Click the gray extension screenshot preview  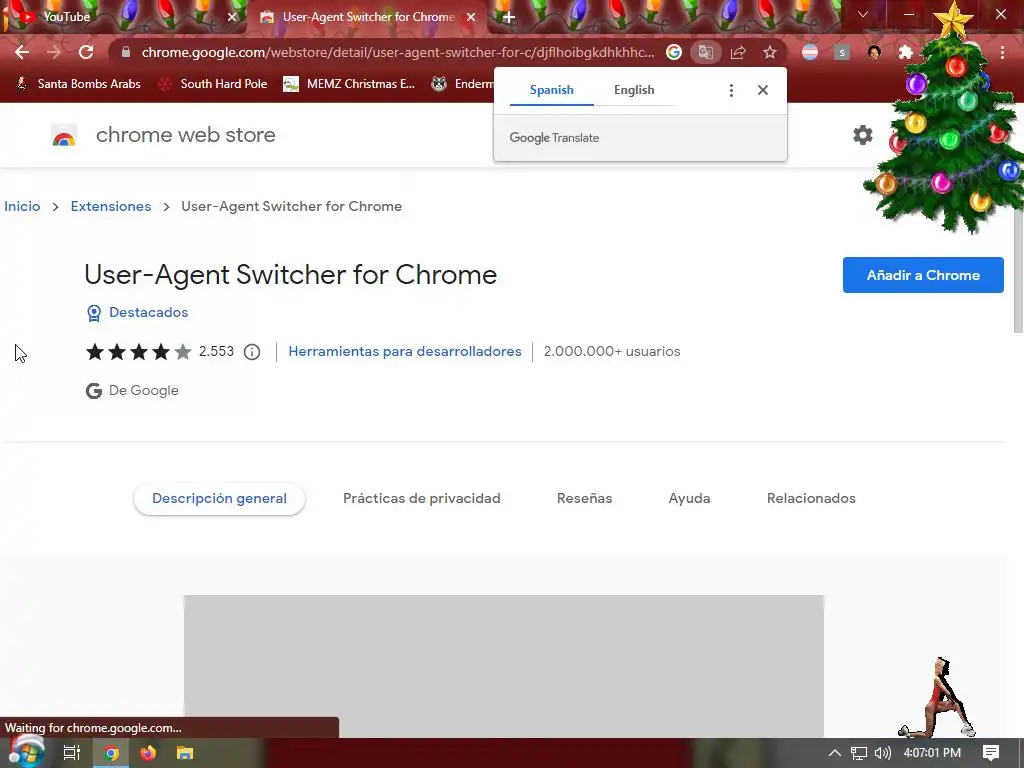504,666
